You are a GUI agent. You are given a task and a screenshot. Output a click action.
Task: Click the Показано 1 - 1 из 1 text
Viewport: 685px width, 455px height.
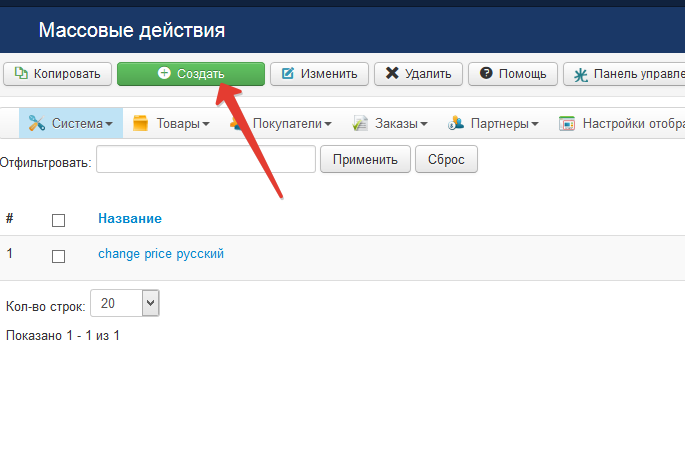point(62,335)
